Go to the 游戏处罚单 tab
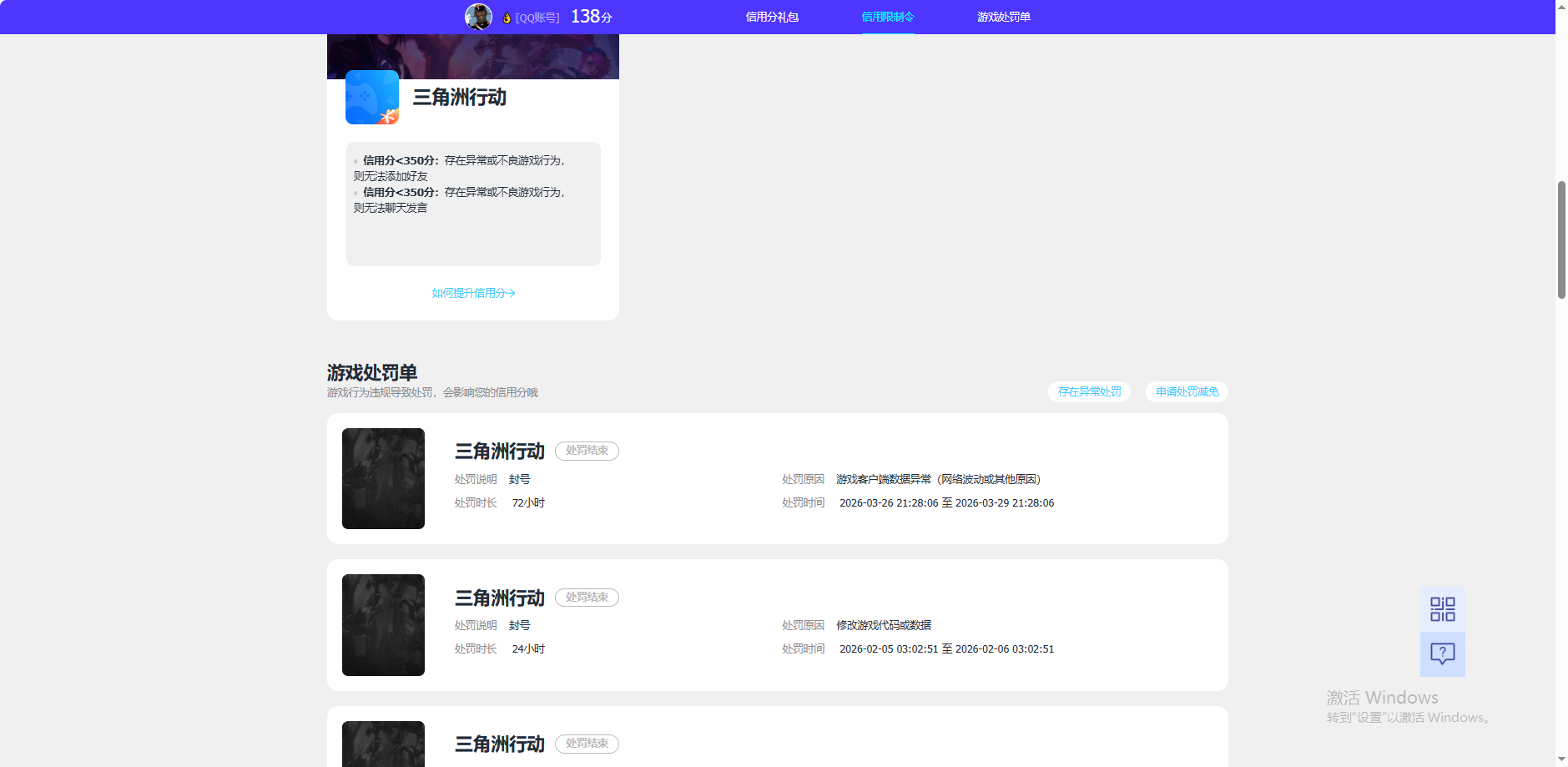The image size is (1568, 767). [1004, 17]
